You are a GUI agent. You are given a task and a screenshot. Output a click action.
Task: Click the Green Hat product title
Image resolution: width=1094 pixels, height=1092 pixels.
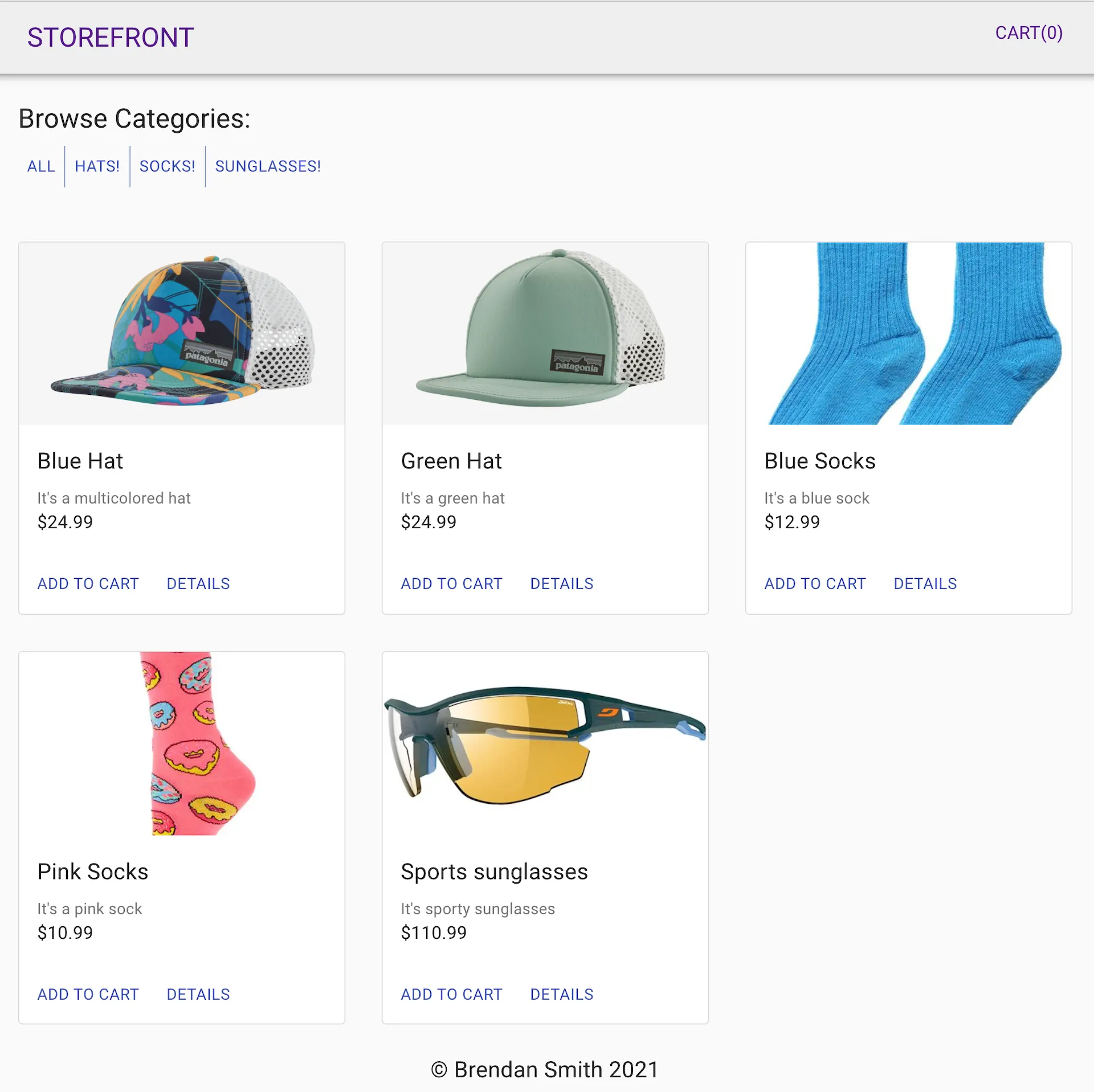pyautogui.click(x=451, y=461)
